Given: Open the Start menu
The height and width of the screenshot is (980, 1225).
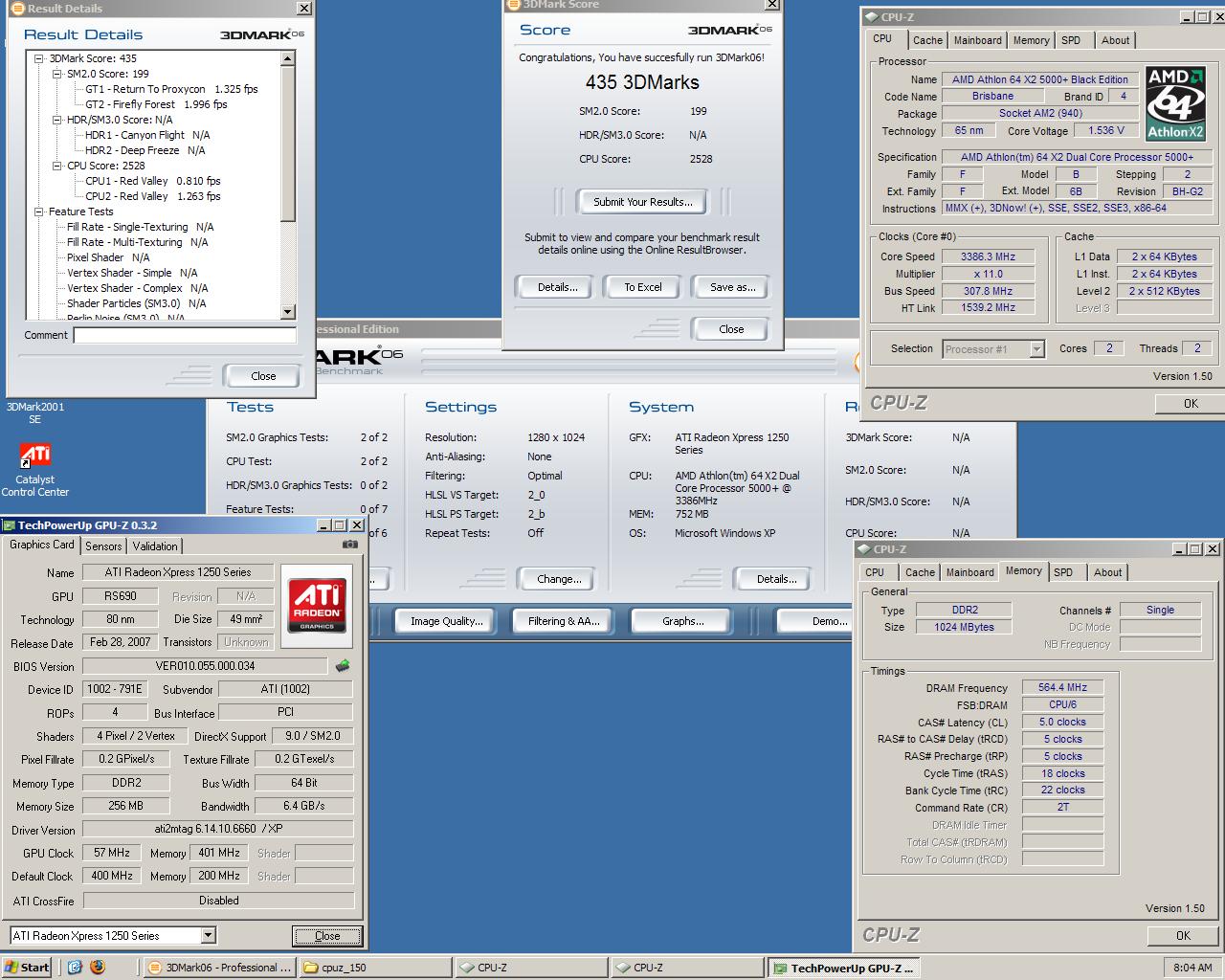Looking at the screenshot, I should (27, 968).
